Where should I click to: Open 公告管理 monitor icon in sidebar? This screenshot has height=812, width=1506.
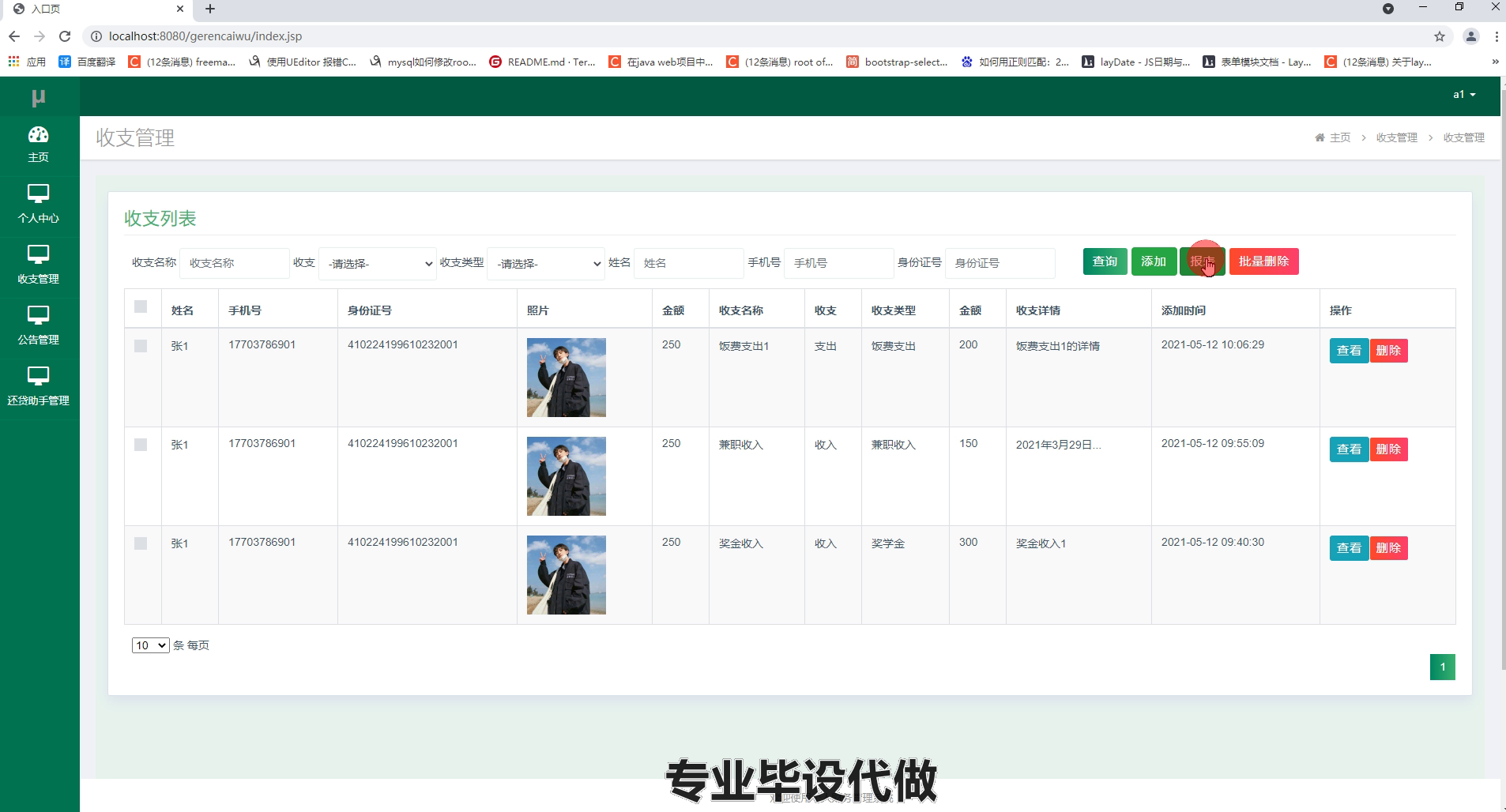pos(38,315)
